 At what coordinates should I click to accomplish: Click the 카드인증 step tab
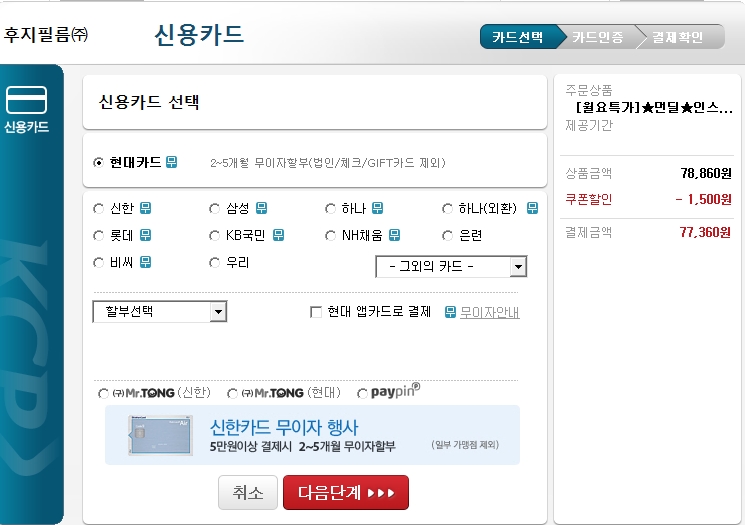[598, 37]
